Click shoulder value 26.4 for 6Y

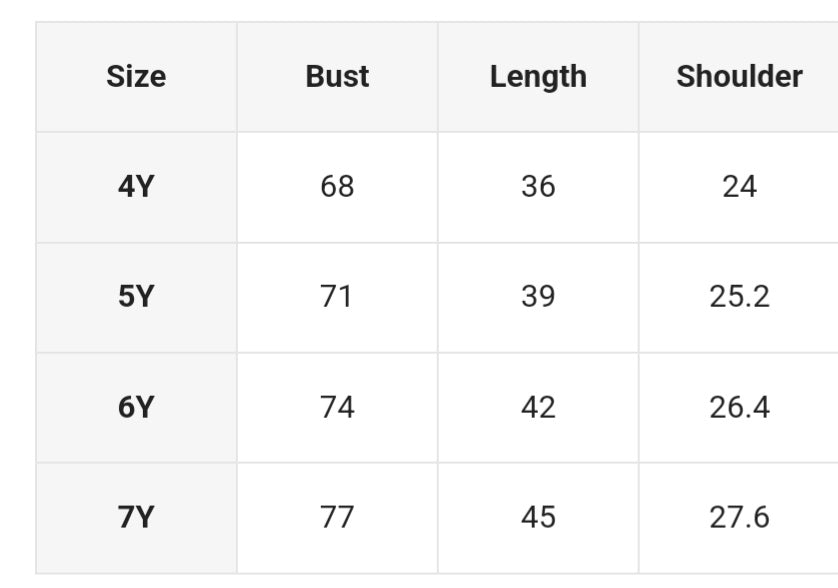point(739,407)
